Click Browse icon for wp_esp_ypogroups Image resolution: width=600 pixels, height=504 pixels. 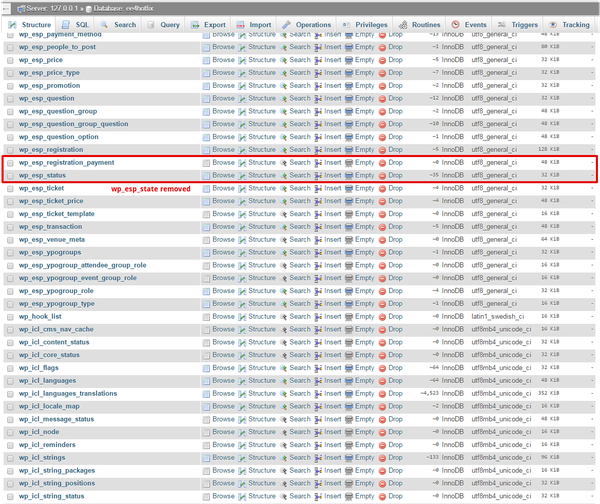tap(206, 253)
